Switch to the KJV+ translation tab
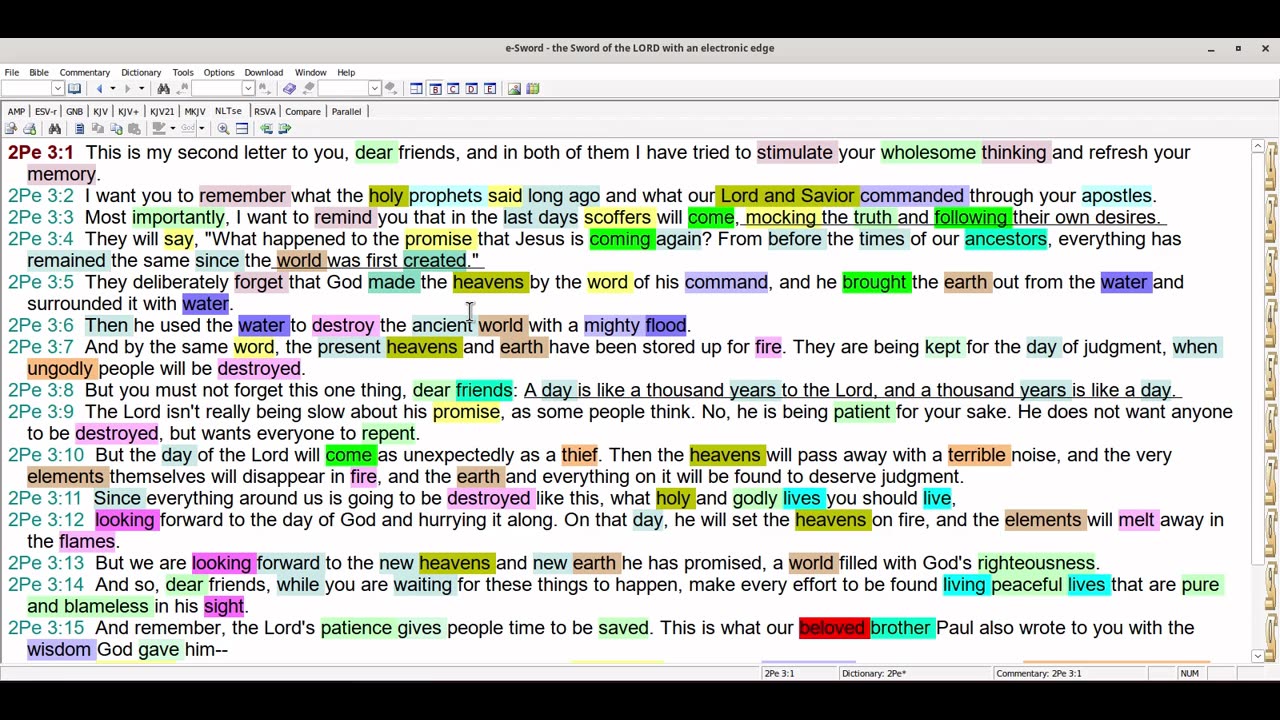This screenshot has width=1280, height=720. pyautogui.click(x=128, y=111)
